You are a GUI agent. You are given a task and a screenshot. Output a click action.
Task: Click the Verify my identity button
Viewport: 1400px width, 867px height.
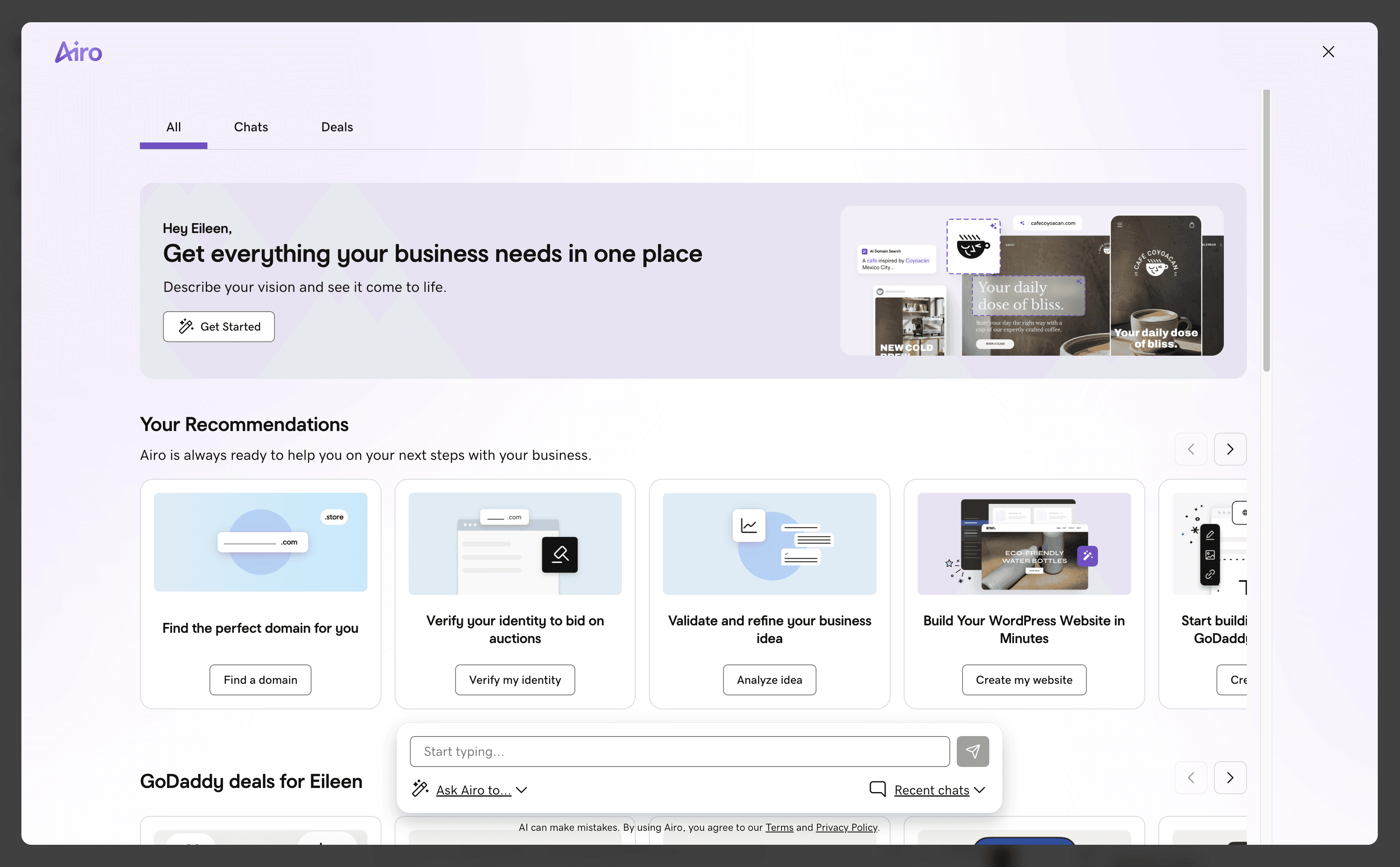515,680
